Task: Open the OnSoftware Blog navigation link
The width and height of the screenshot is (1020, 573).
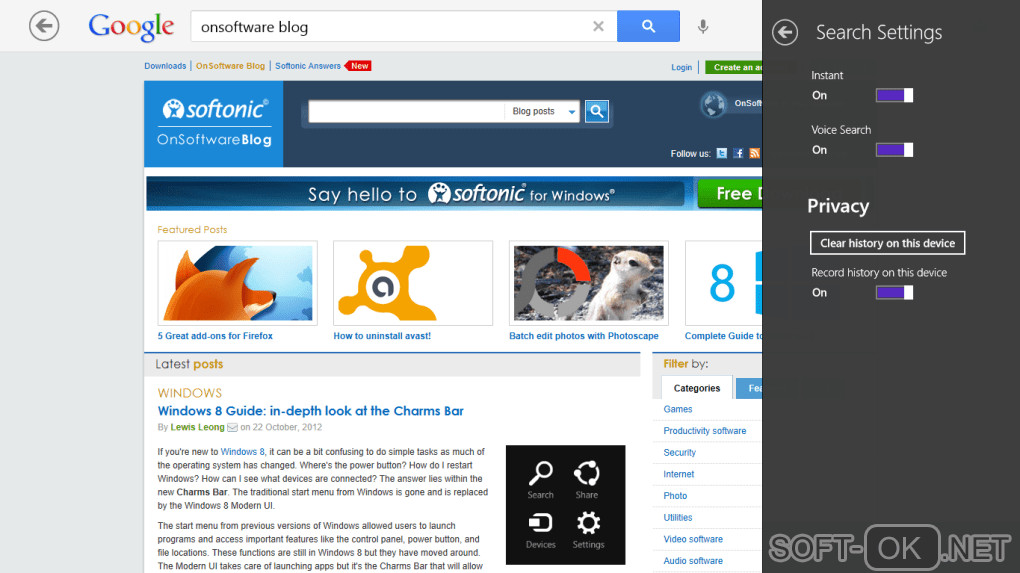Action: click(230, 66)
